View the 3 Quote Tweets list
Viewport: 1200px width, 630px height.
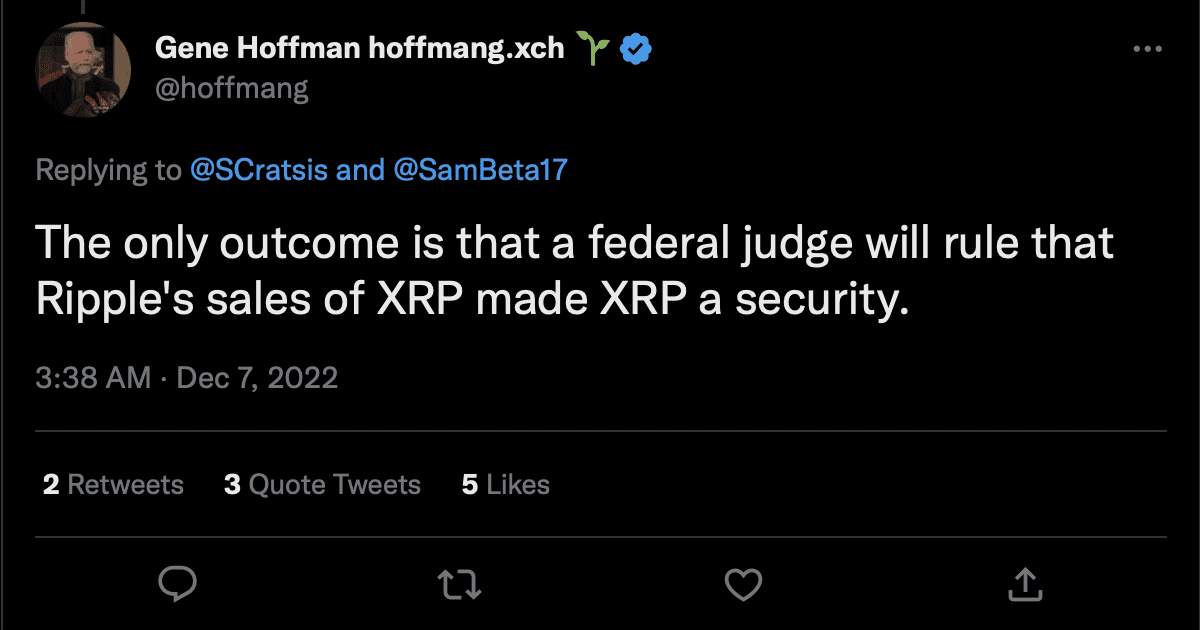click(322, 485)
